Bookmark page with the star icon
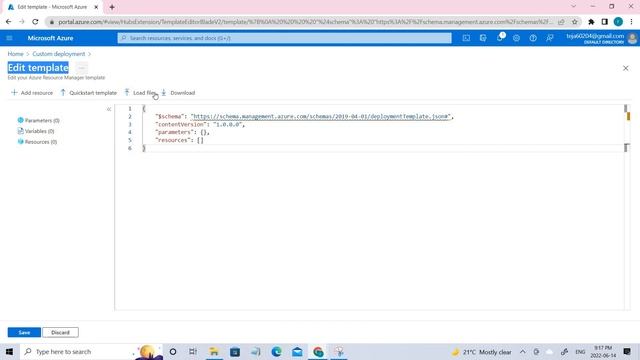This screenshot has width=640, height=360. click(x=574, y=22)
